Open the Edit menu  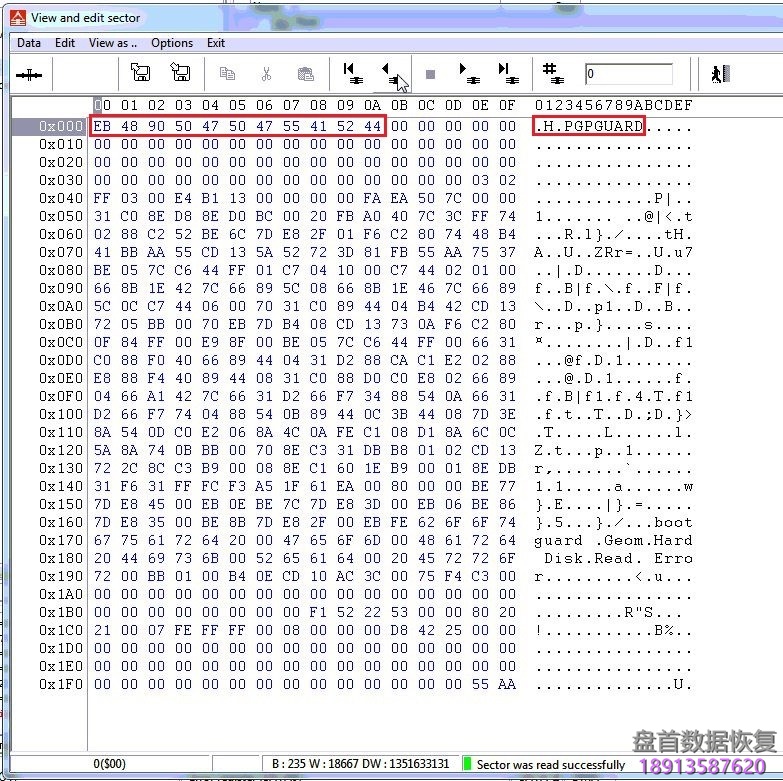click(65, 43)
